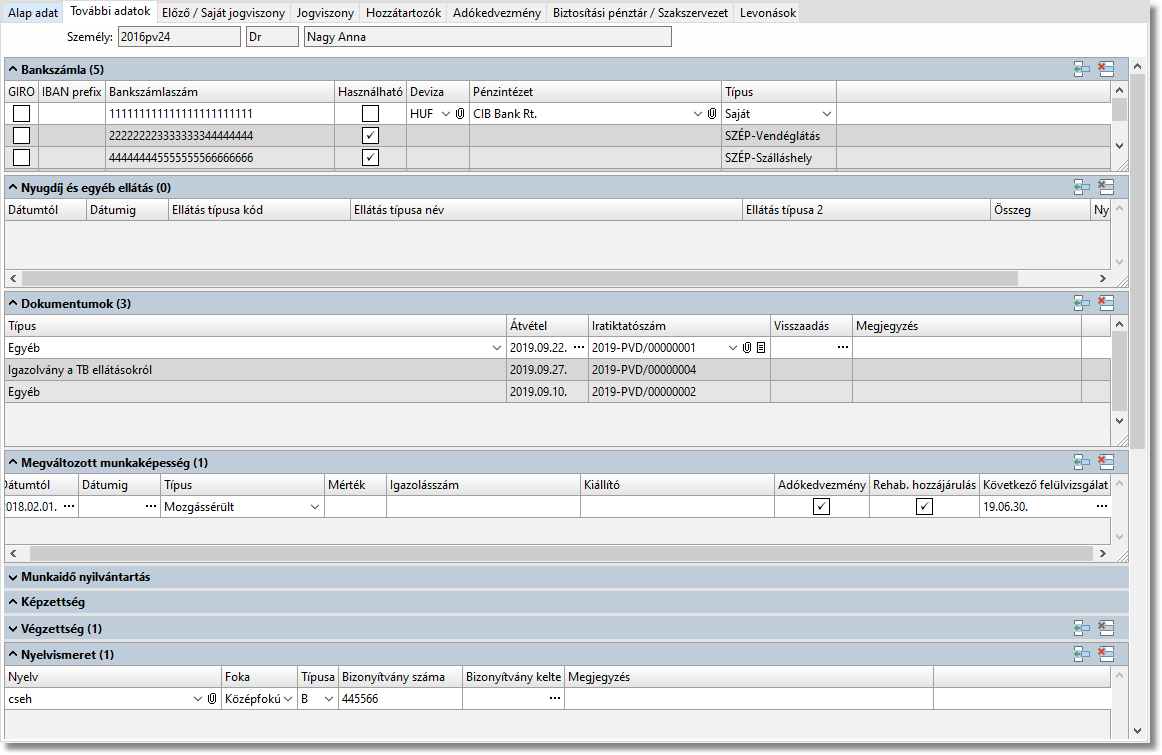Open Középfokú level dropdown
1162x755 pixels.
point(288,699)
